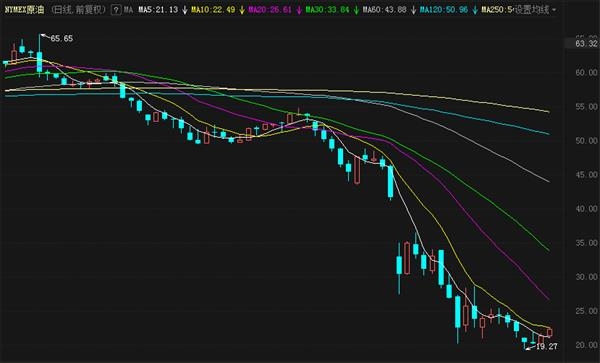
Task: Open the question mark help icon
Action: 116,10
